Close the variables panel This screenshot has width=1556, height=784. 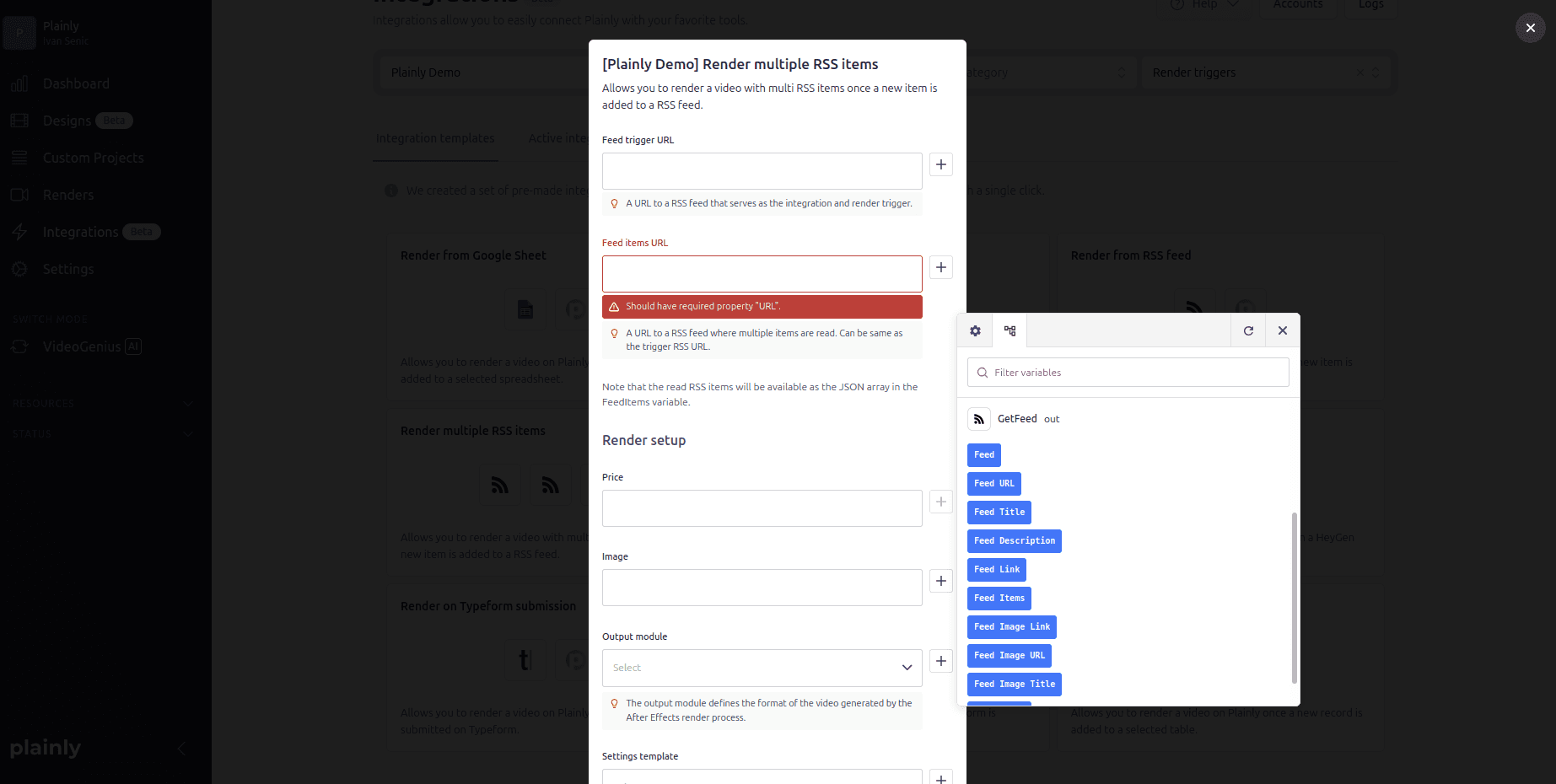pyautogui.click(x=1283, y=330)
